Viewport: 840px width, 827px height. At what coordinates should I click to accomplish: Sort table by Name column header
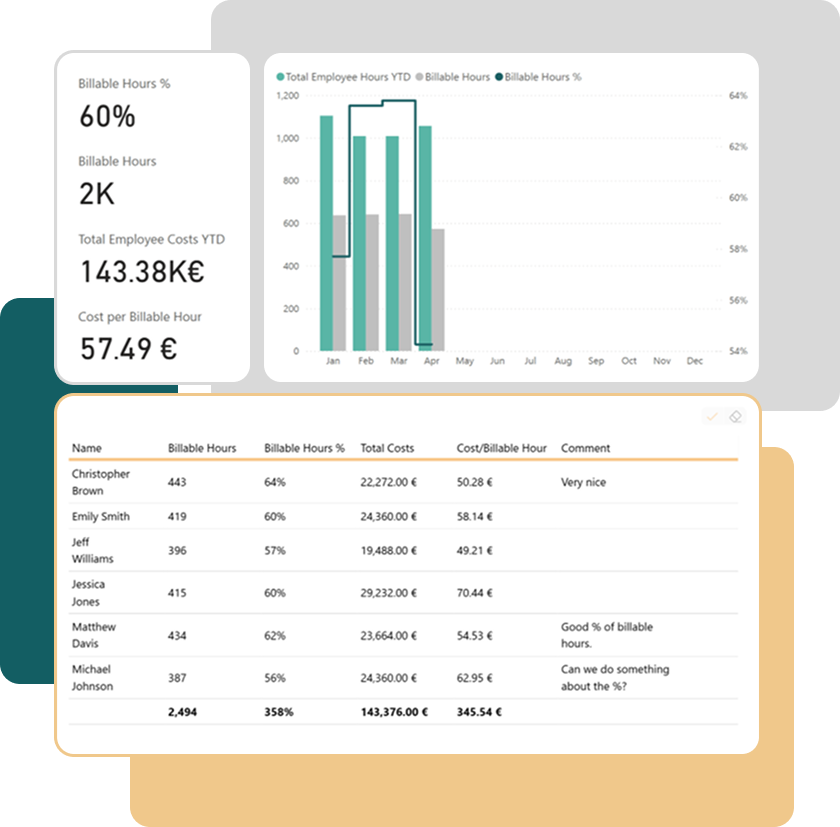coord(87,448)
